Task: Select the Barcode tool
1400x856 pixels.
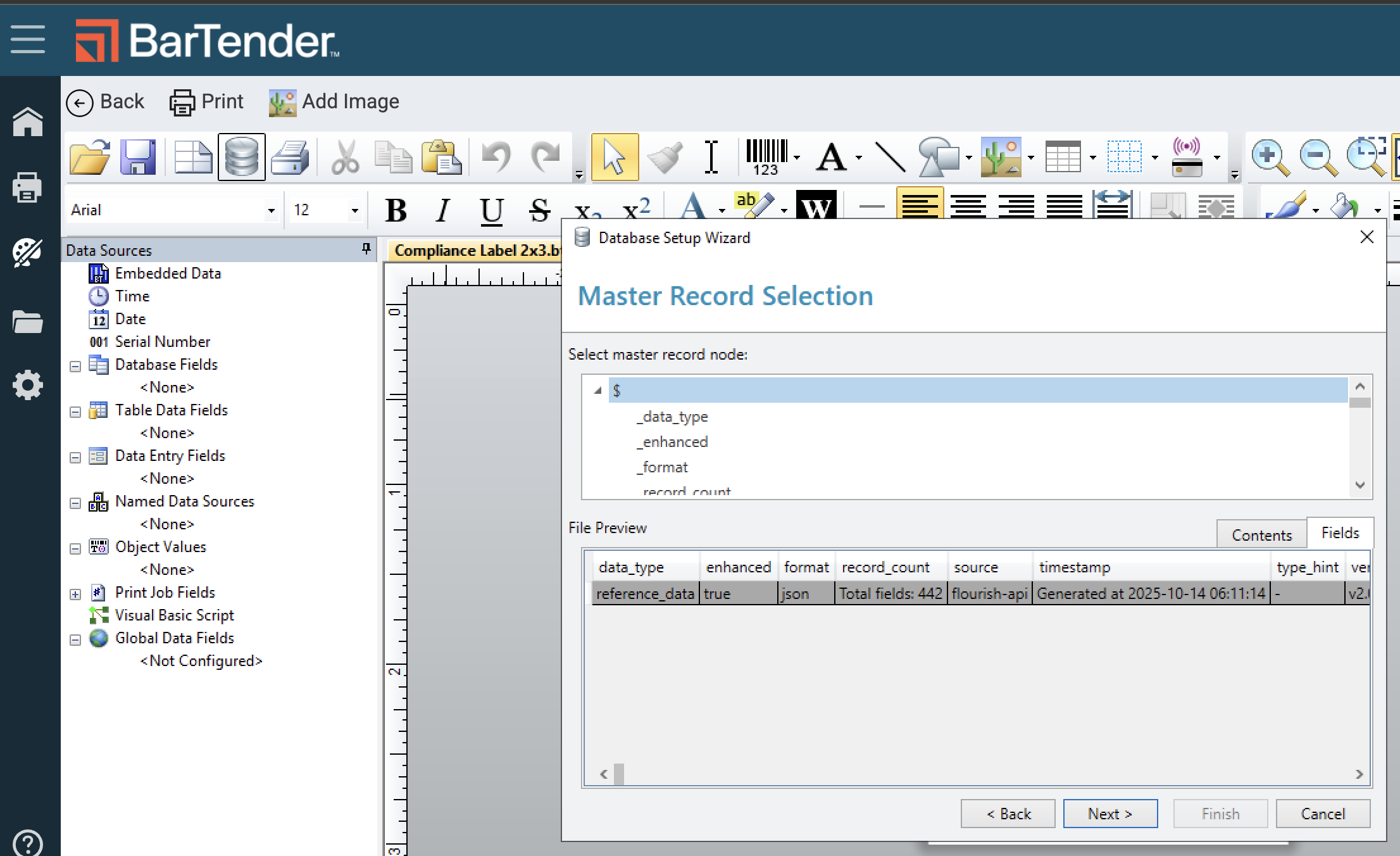Action: tap(766, 157)
